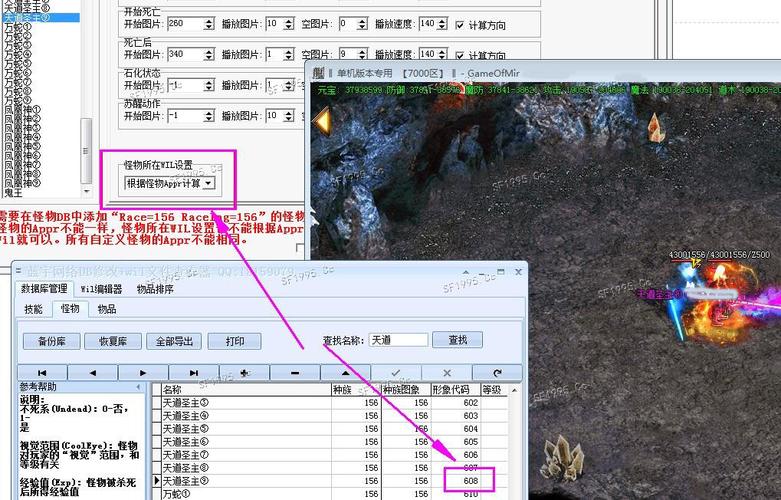
Task: Click spinner of 开始死亡 播放速度 140
Action: [442, 24]
